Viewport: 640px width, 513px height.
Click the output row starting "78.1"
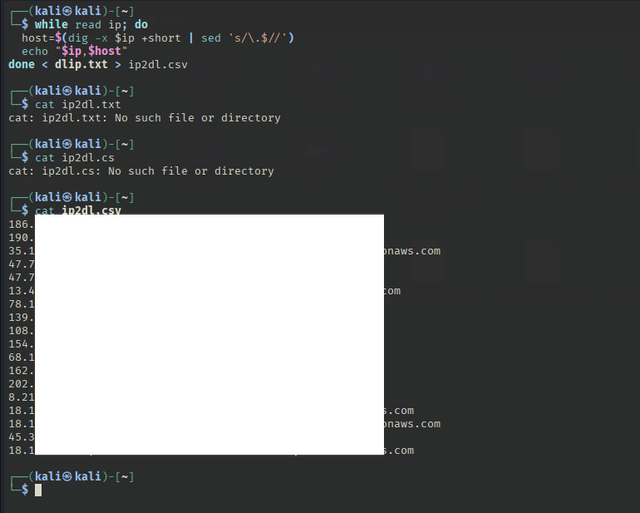click(22, 304)
